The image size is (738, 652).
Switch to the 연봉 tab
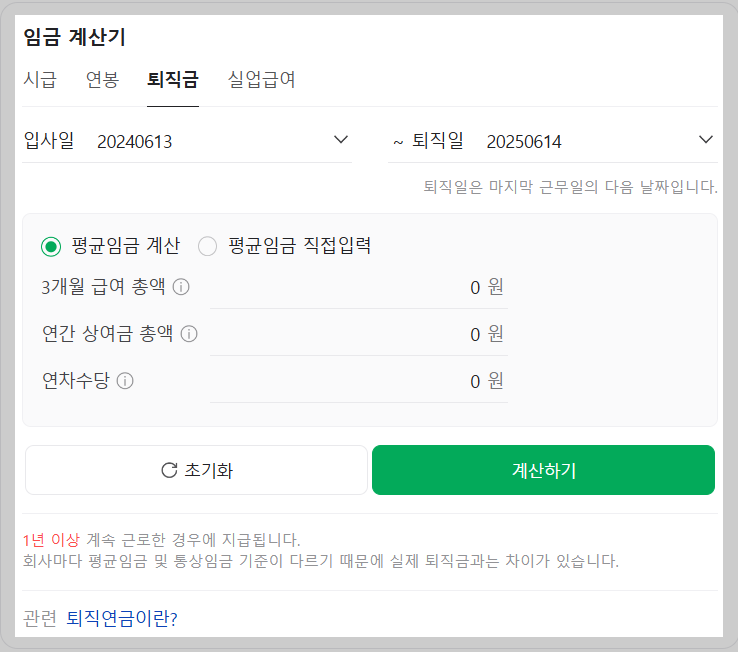[x=102, y=79]
